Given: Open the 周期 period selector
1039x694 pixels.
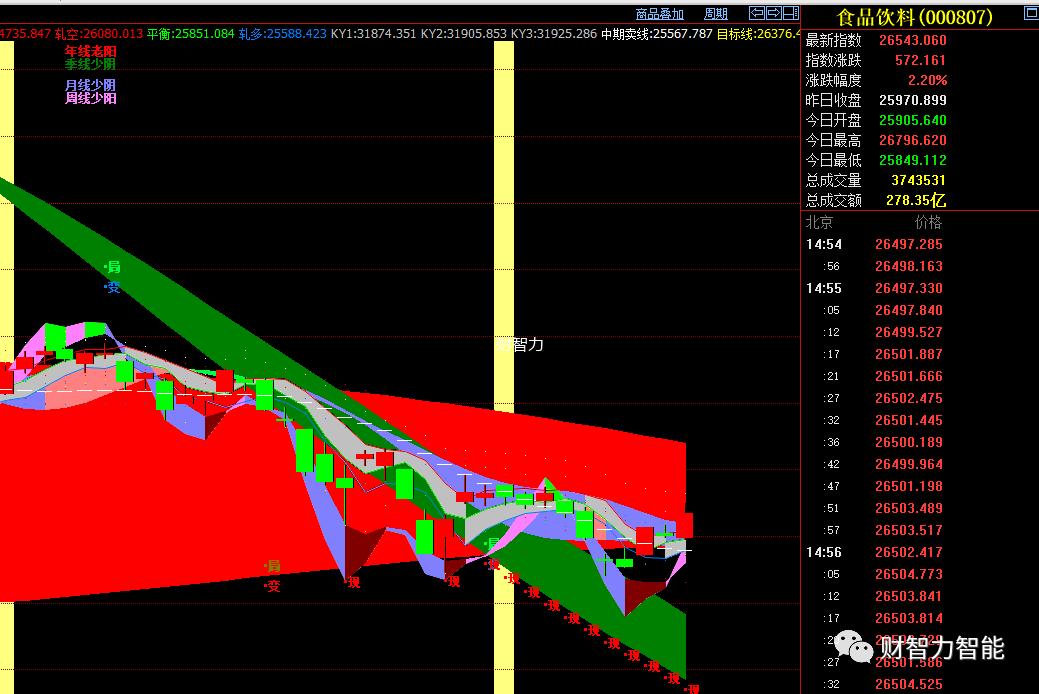Looking at the screenshot, I should tap(716, 14).
